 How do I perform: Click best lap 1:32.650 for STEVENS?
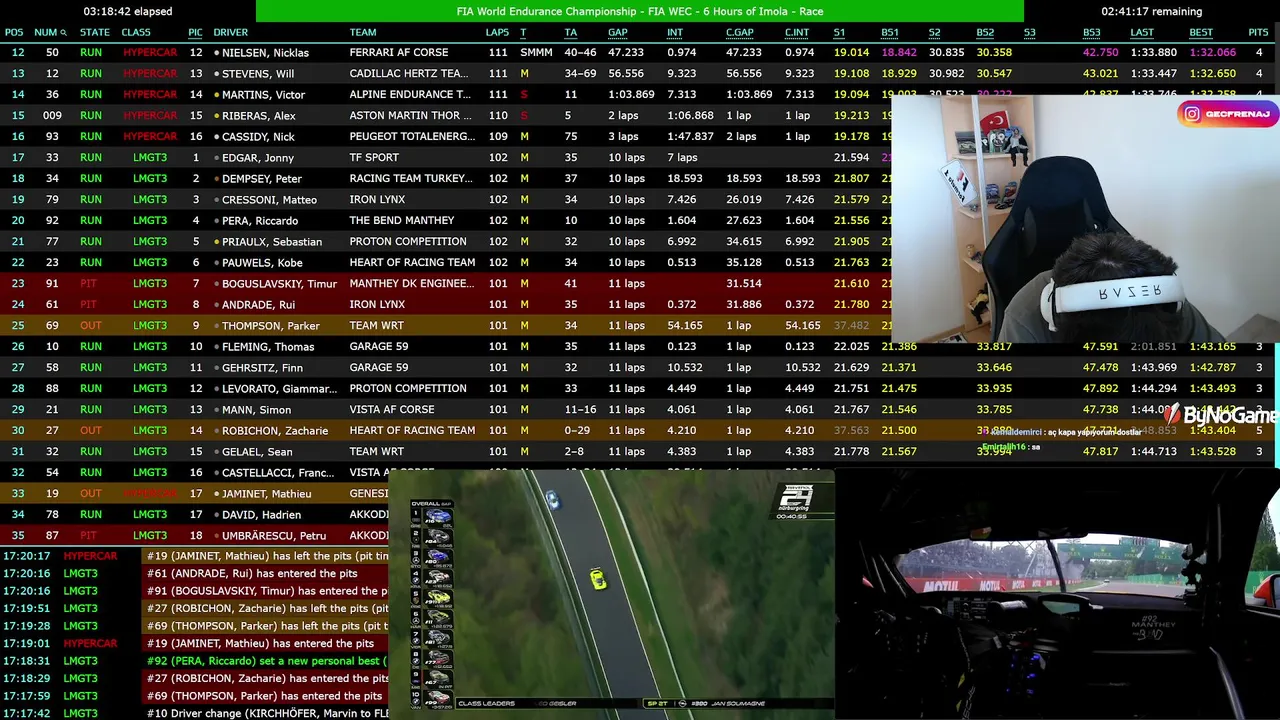point(1212,74)
